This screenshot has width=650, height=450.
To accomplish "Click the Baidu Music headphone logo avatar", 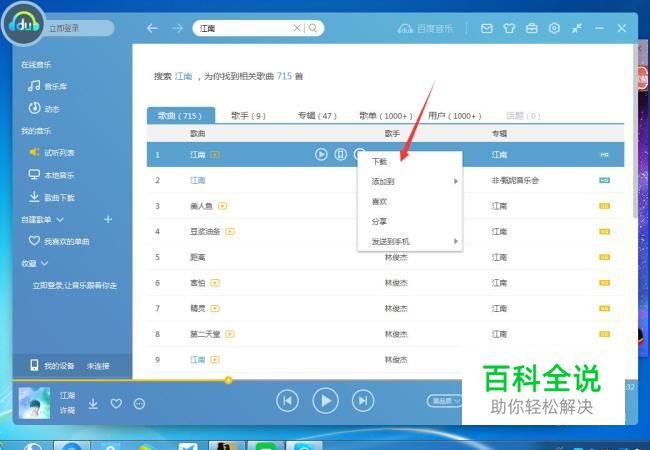I will click(x=23, y=24).
